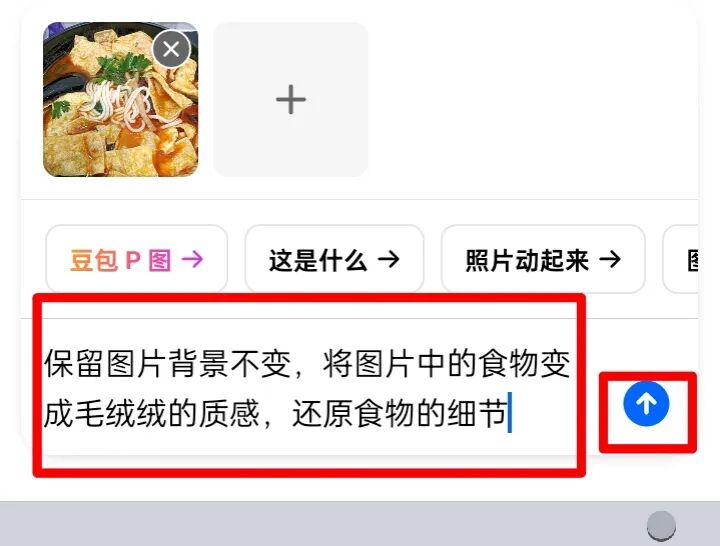Open the partially hidden chip at right edge
This screenshot has height=546, width=720.
tap(681, 259)
